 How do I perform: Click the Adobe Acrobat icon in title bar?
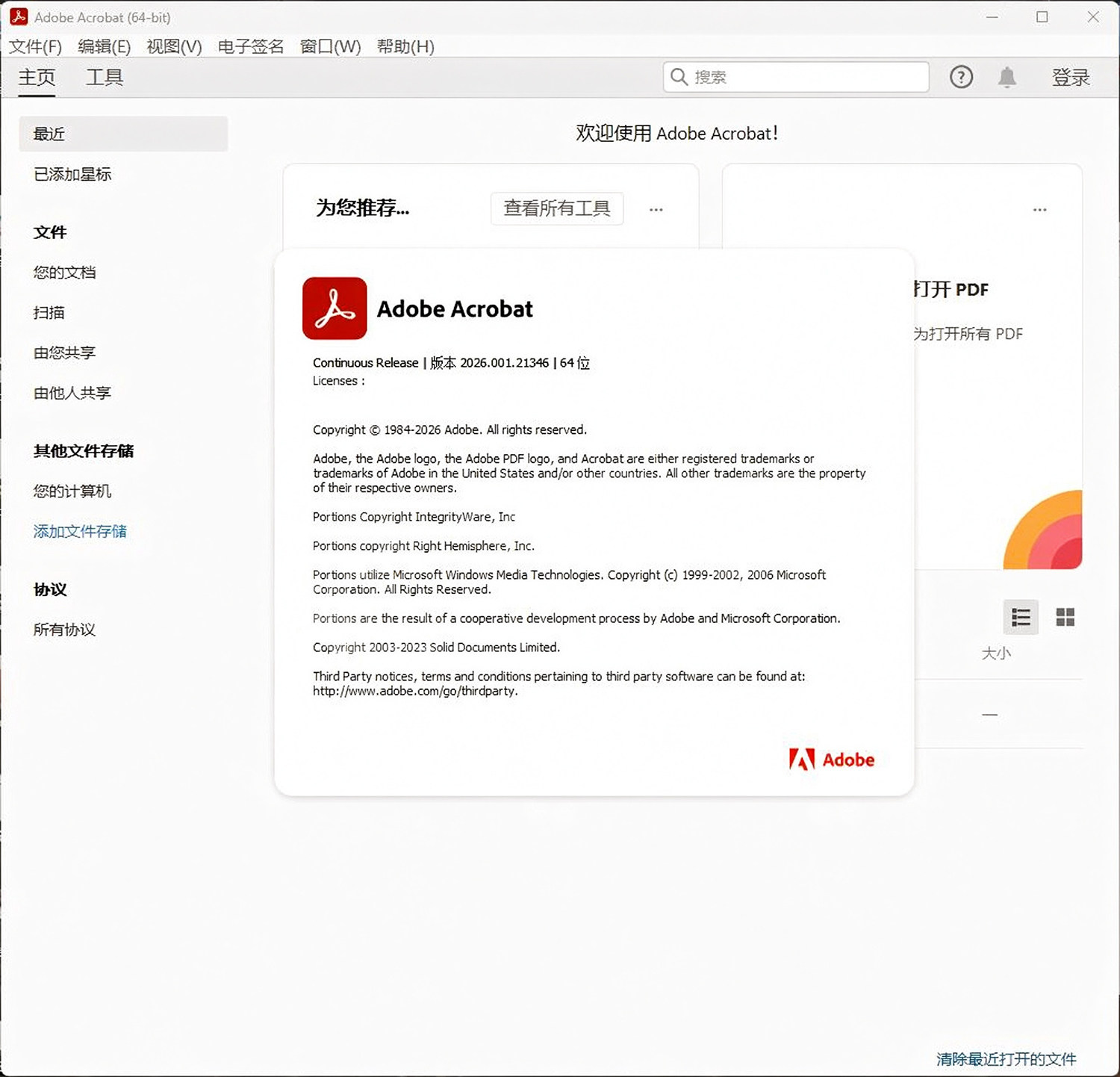point(19,16)
